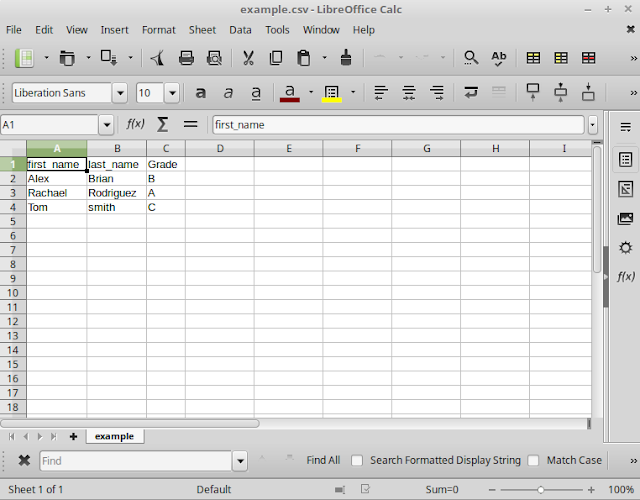Open the Function Wizard f(x) icon
Screen dimensions: 640x500
(135, 124)
